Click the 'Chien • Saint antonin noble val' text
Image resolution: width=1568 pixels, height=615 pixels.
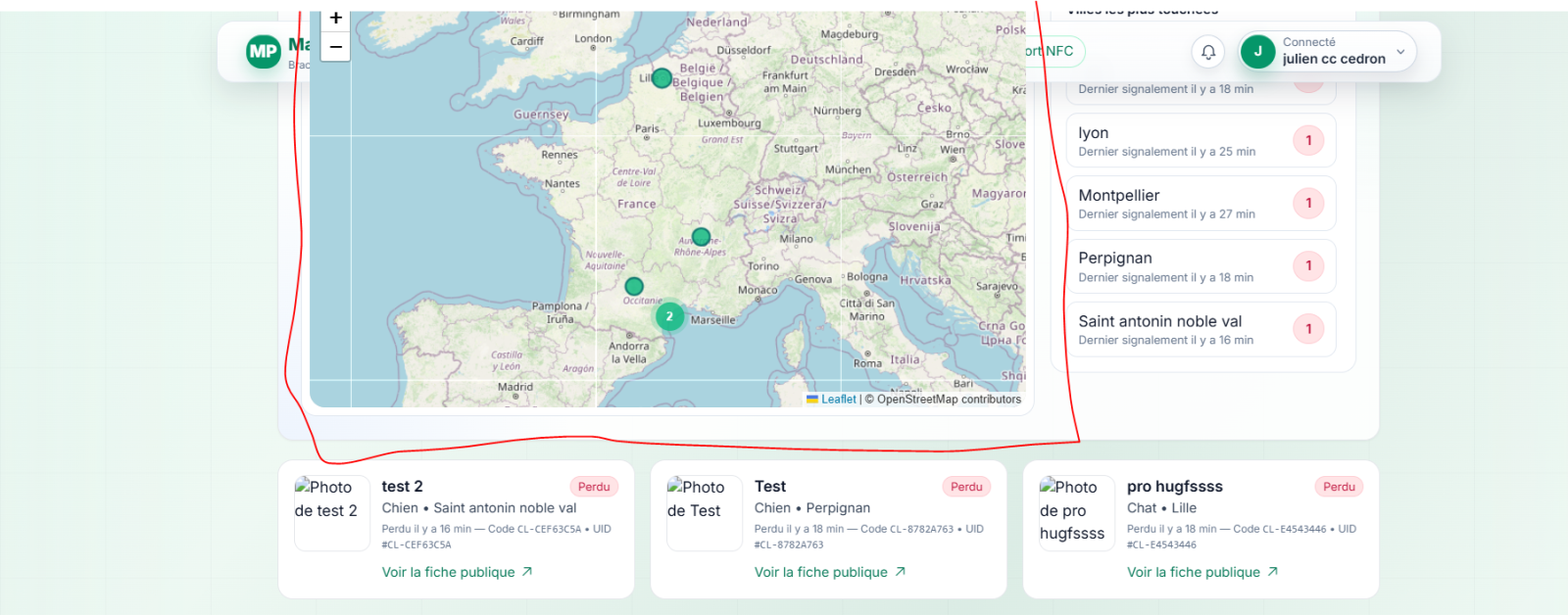[x=479, y=508]
